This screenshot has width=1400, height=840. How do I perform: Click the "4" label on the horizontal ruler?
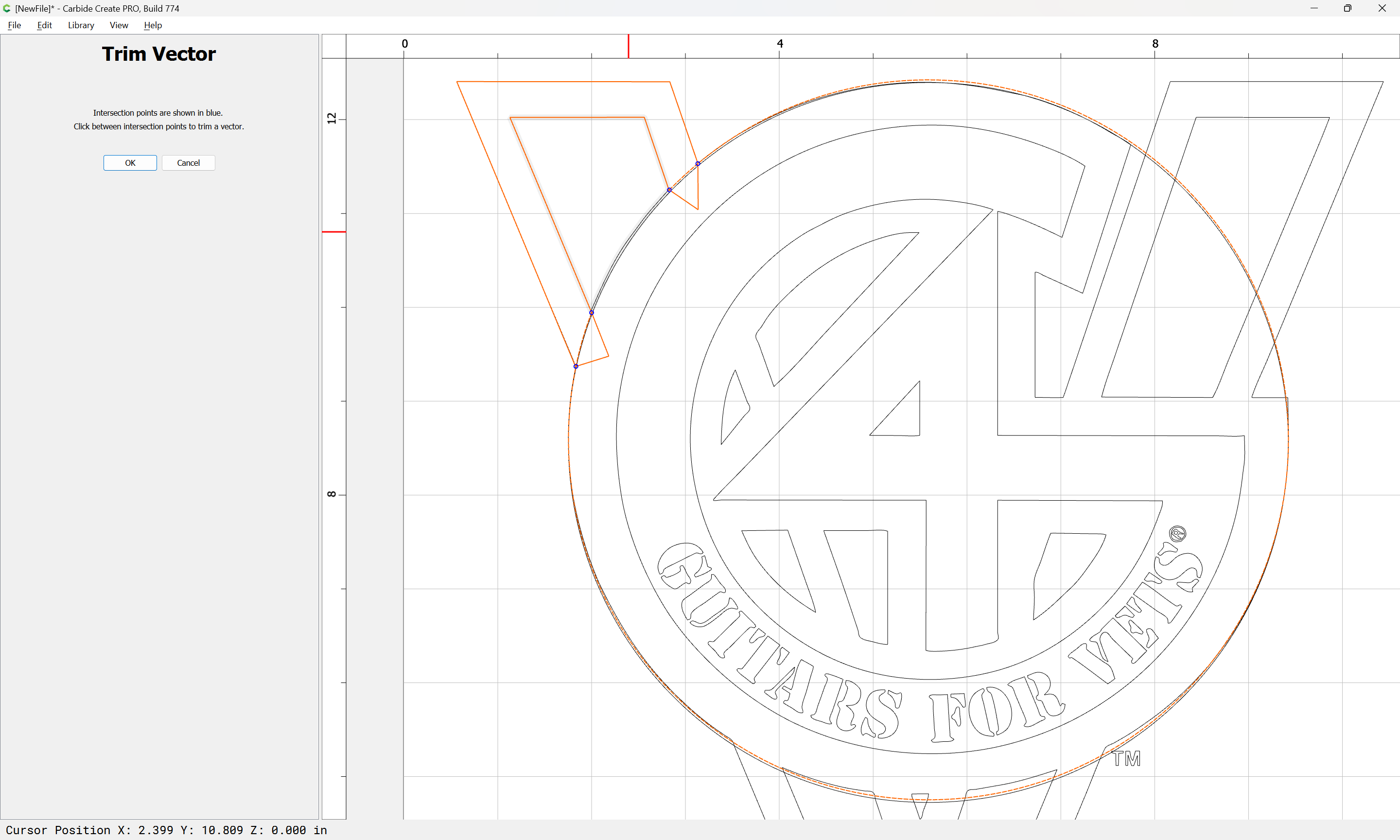(x=780, y=44)
